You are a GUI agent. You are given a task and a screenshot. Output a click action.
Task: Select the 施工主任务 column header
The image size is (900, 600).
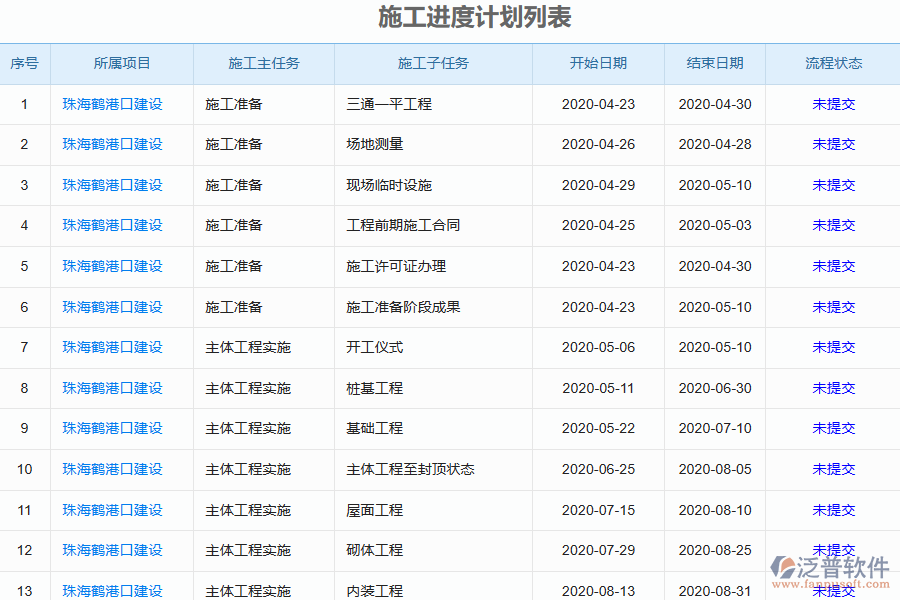pos(263,63)
